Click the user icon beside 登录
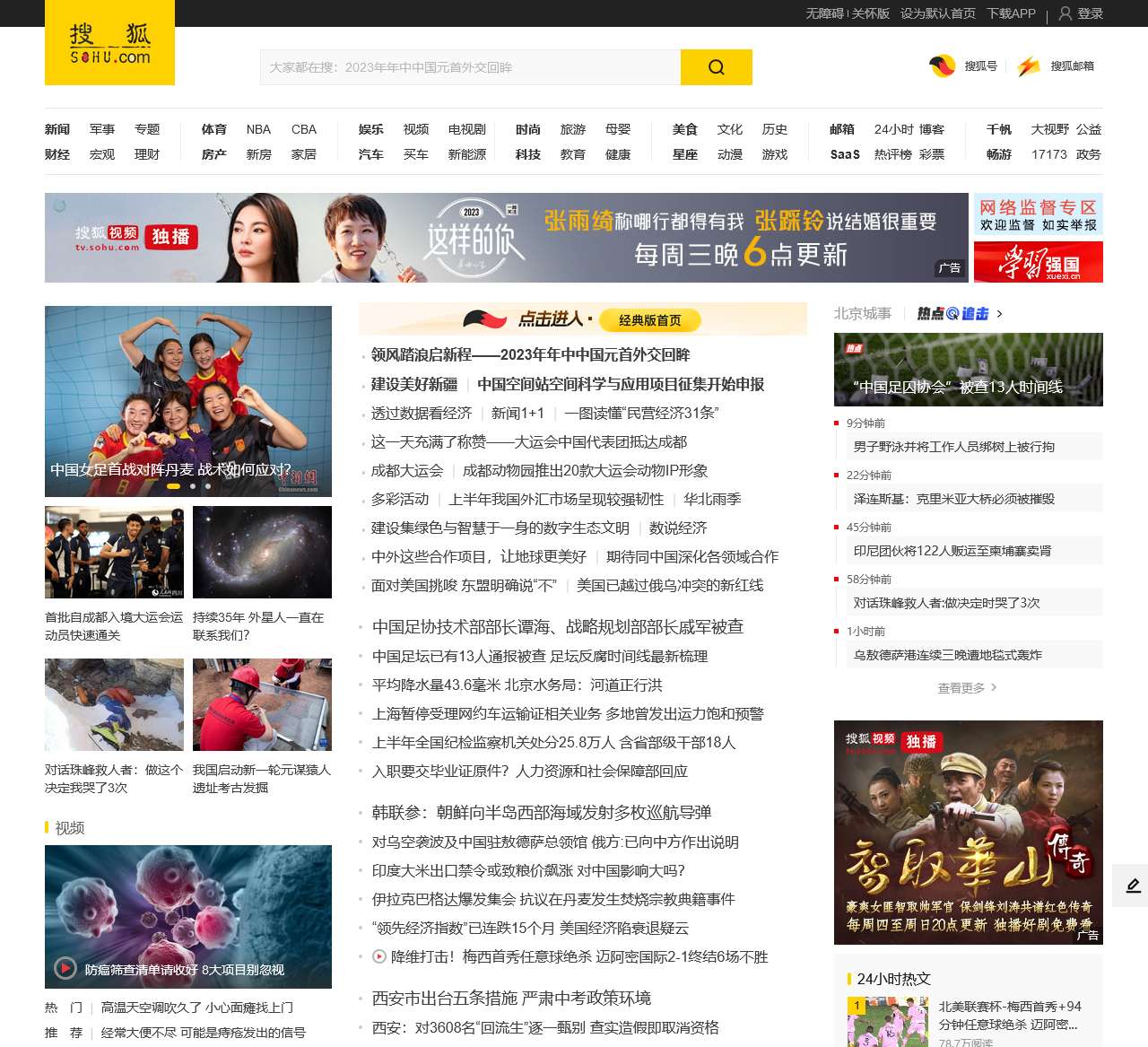This screenshot has height=1047, width=1148. pyautogui.click(x=1065, y=13)
